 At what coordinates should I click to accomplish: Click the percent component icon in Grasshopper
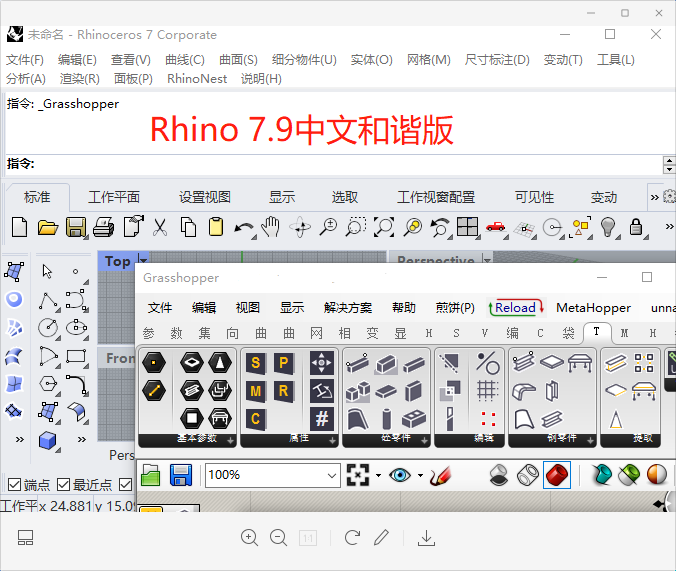click(488, 363)
